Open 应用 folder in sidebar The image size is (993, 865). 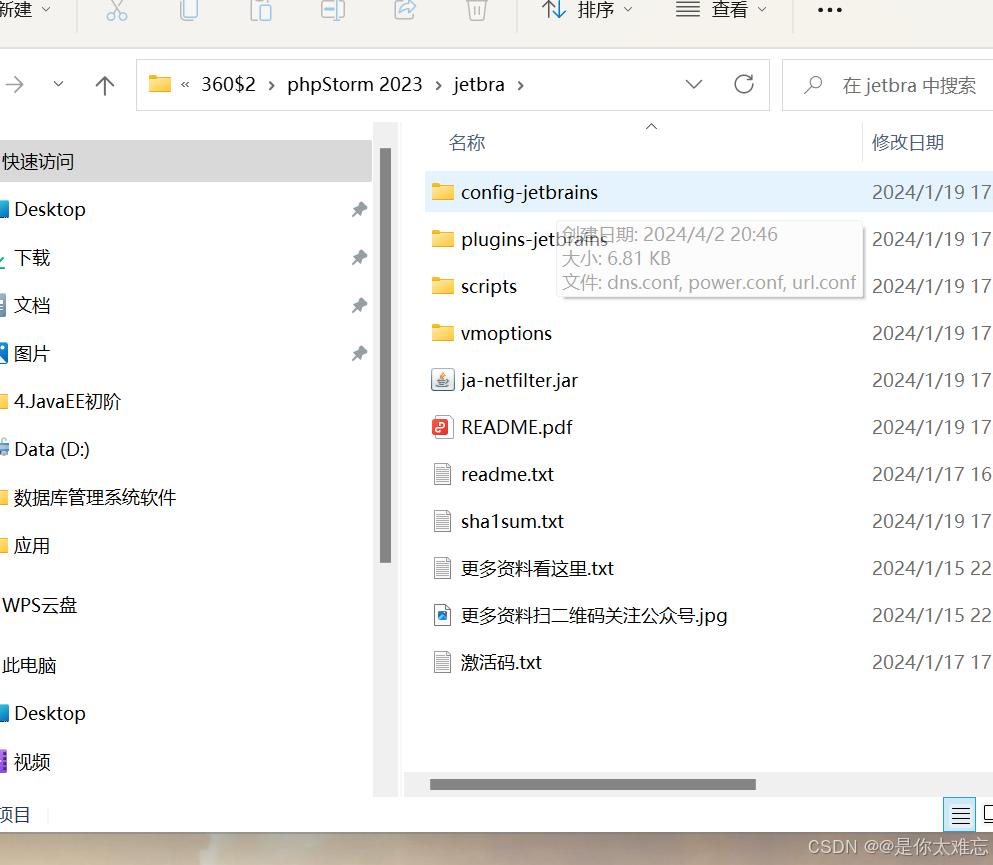pos(31,546)
